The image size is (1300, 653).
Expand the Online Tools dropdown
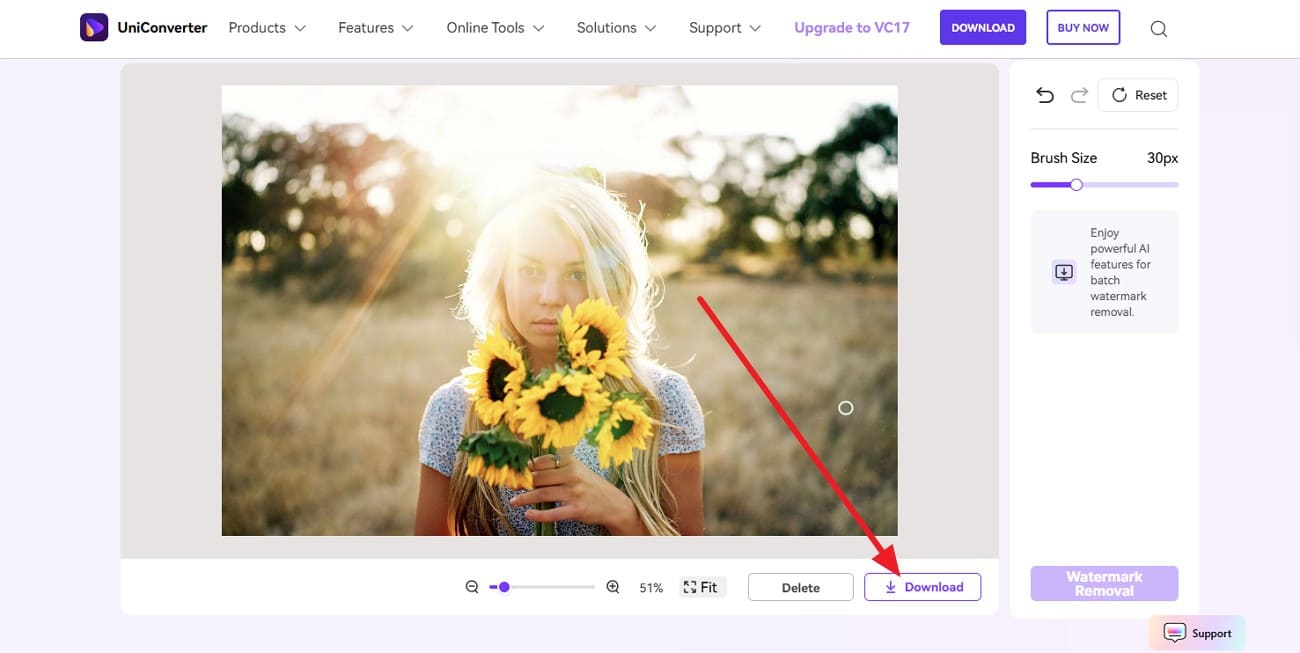486,28
